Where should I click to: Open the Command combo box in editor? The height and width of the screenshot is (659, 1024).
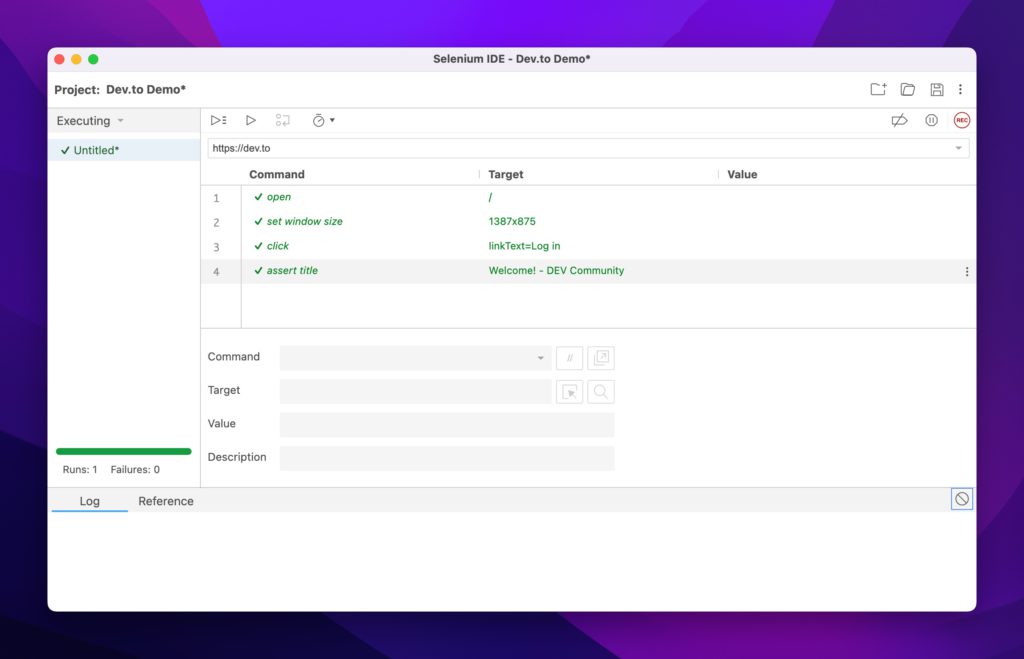point(415,358)
